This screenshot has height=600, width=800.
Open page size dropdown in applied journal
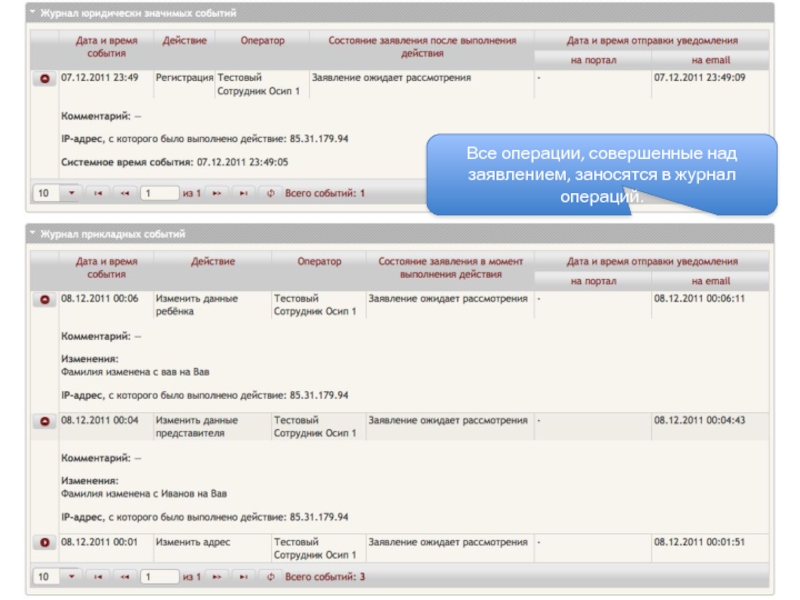point(72,577)
